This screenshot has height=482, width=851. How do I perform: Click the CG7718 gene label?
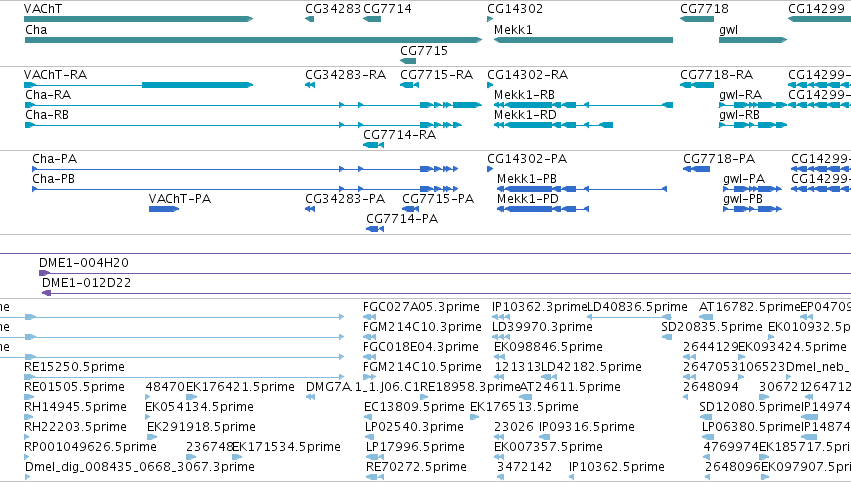point(704,9)
